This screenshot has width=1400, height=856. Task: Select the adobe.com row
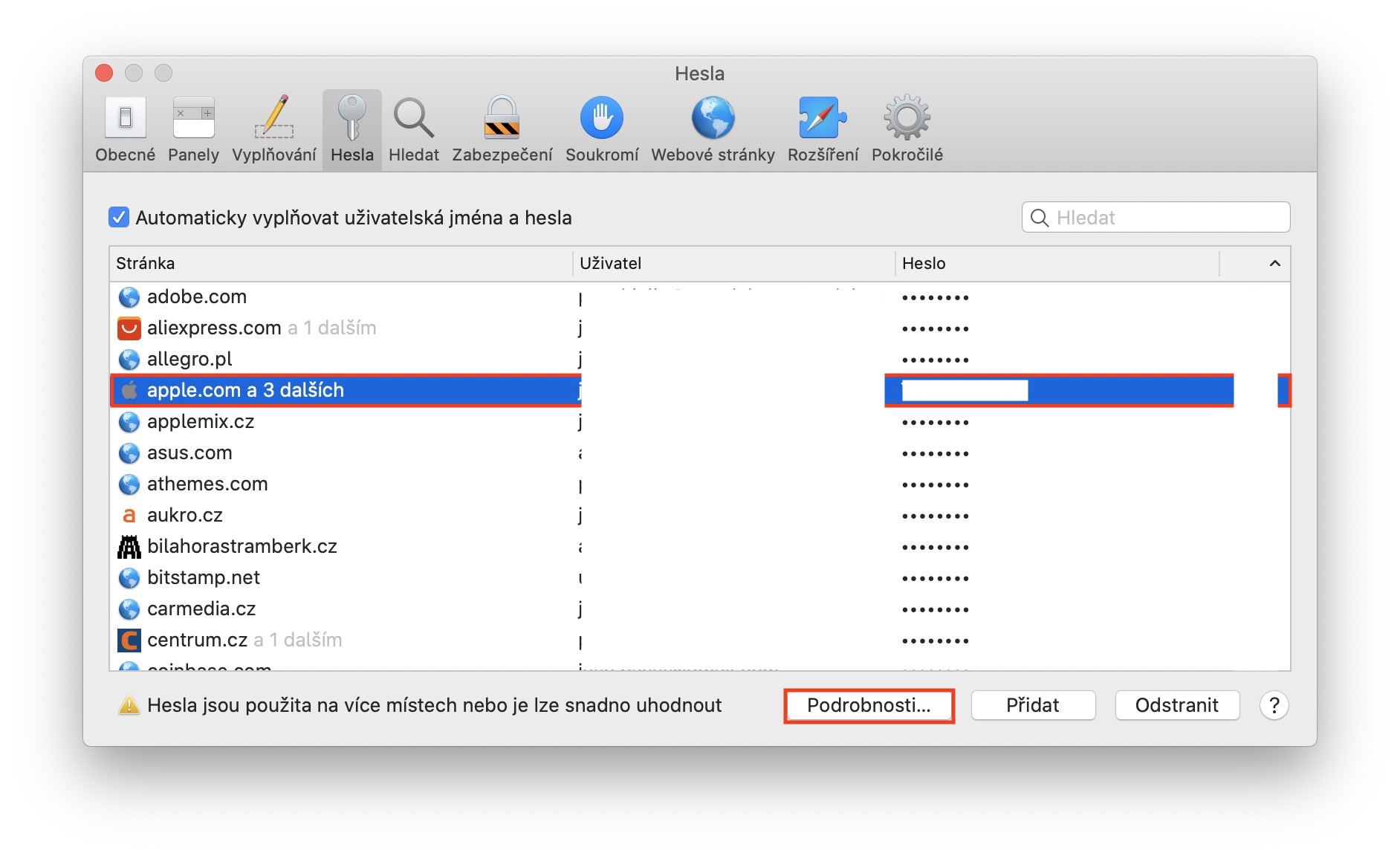tap(700, 297)
